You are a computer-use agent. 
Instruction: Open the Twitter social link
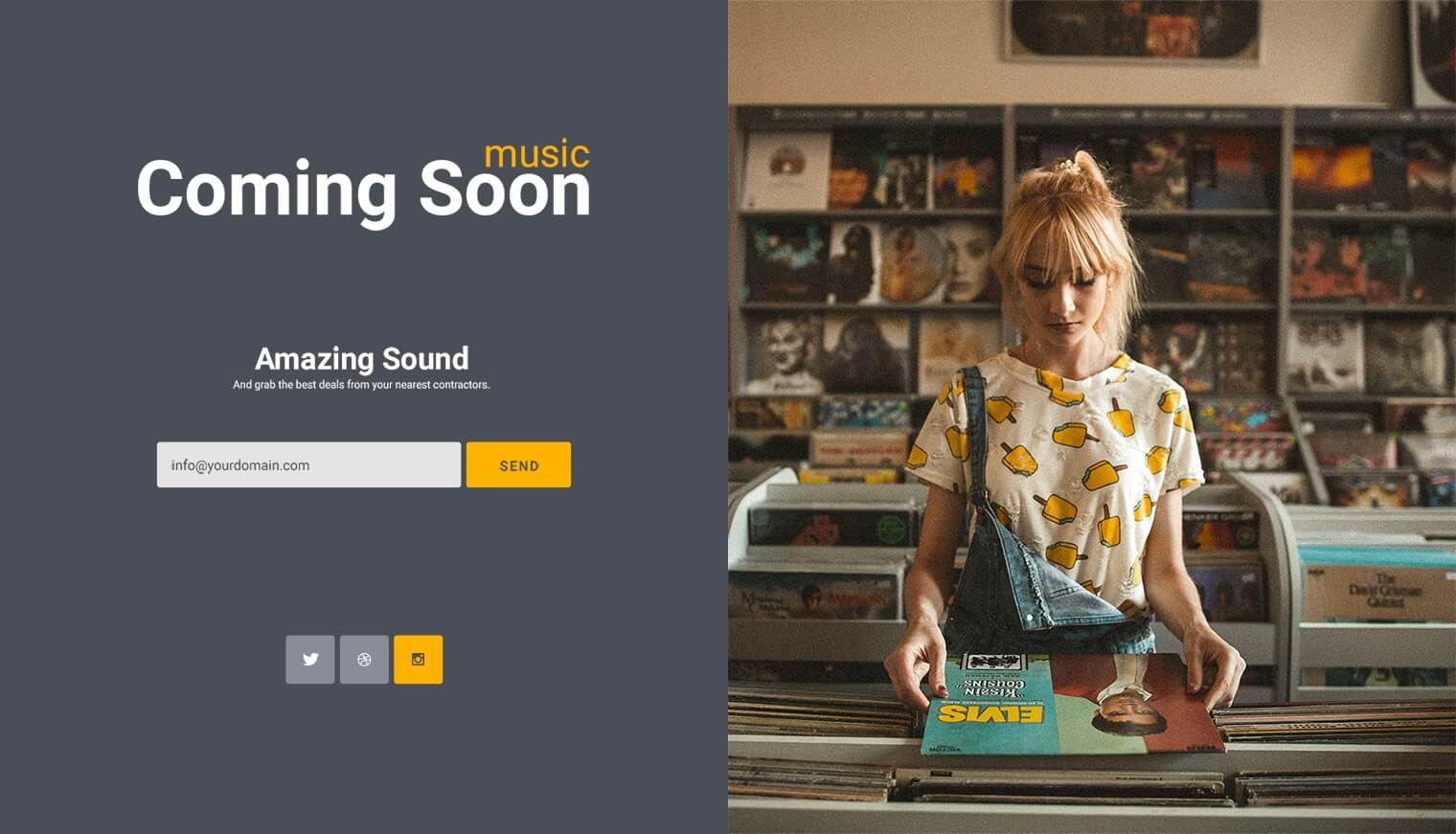pyautogui.click(x=310, y=660)
